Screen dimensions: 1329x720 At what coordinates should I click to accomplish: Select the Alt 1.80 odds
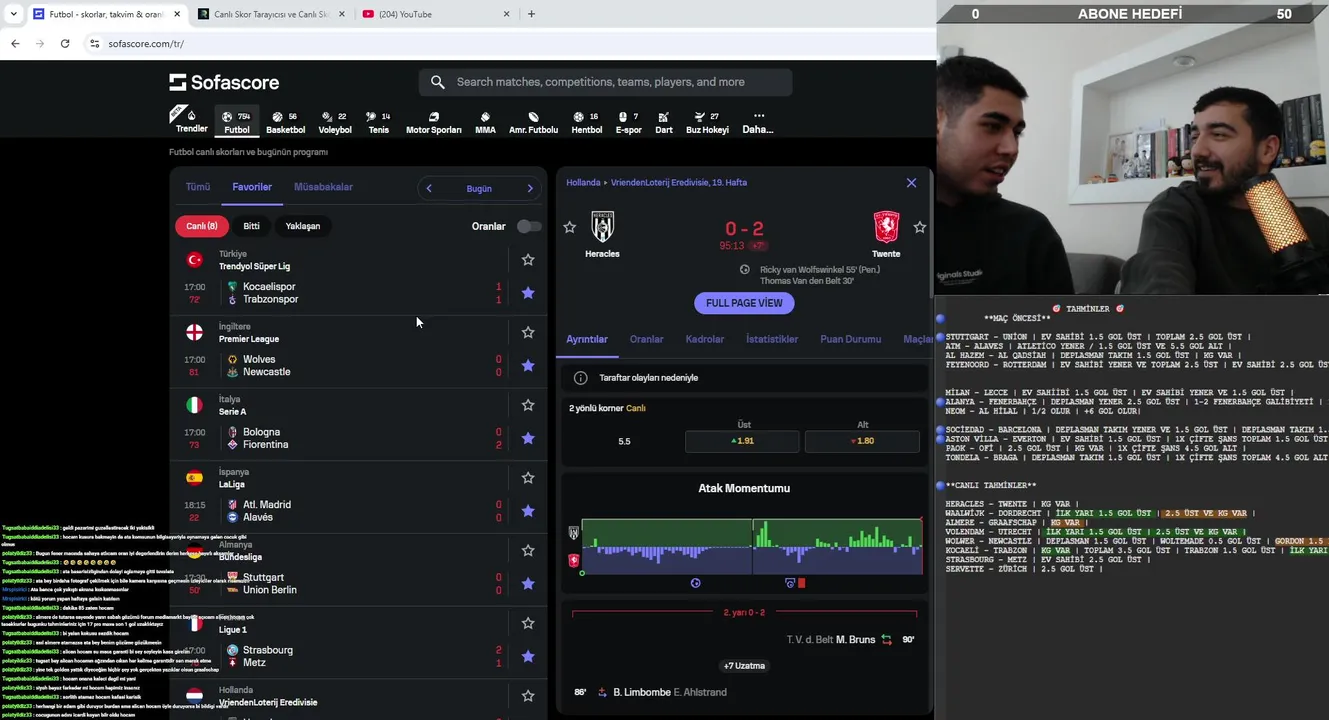point(862,441)
